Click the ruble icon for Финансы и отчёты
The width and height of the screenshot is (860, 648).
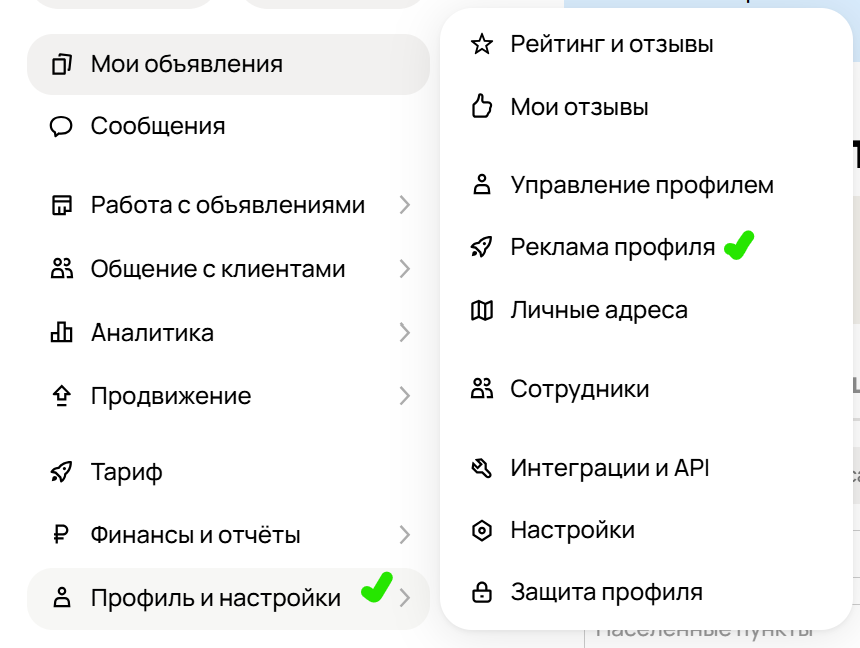(62, 535)
